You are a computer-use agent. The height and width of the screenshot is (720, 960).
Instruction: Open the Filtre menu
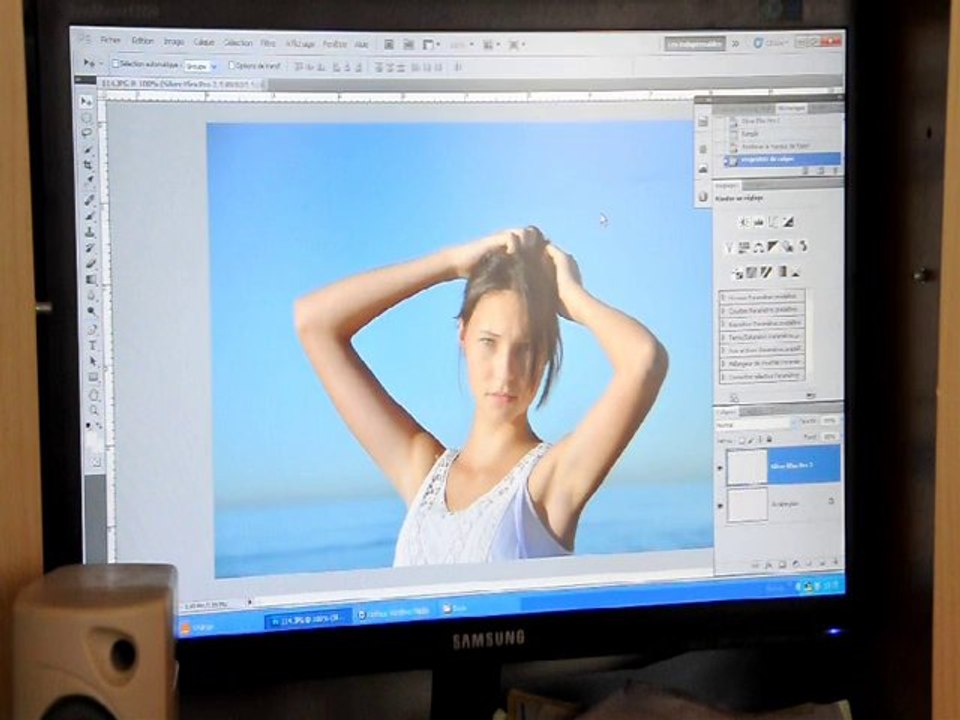[x=268, y=43]
